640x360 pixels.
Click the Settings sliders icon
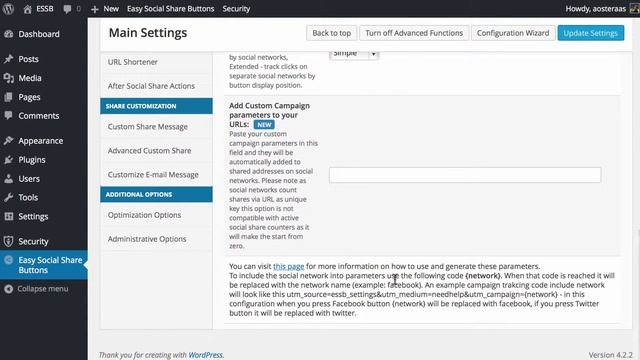tap(9, 216)
